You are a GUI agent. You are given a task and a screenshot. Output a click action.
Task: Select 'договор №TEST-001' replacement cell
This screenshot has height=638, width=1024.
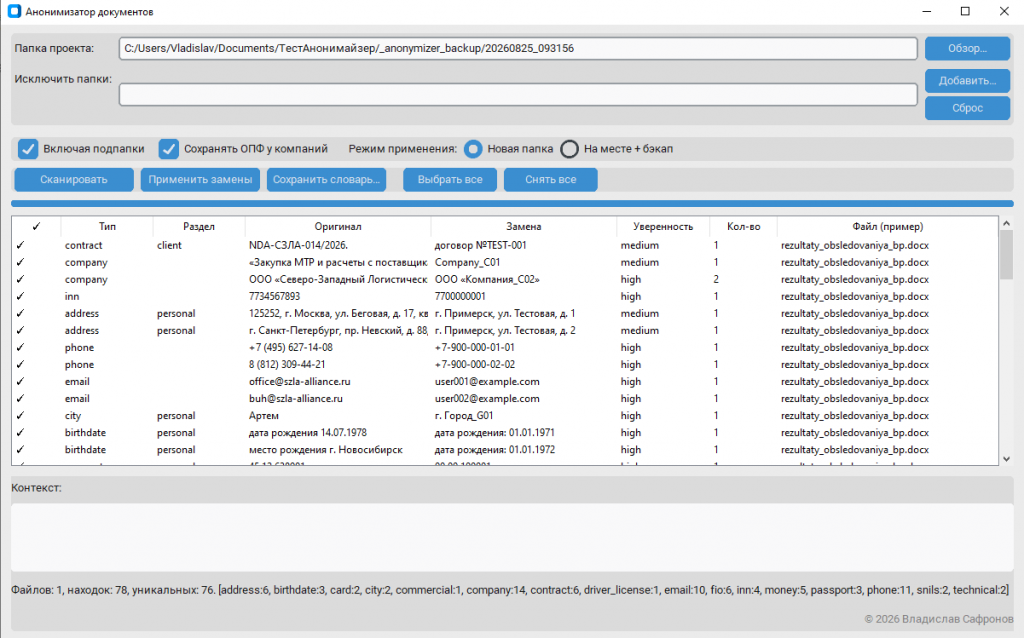[x=524, y=246]
